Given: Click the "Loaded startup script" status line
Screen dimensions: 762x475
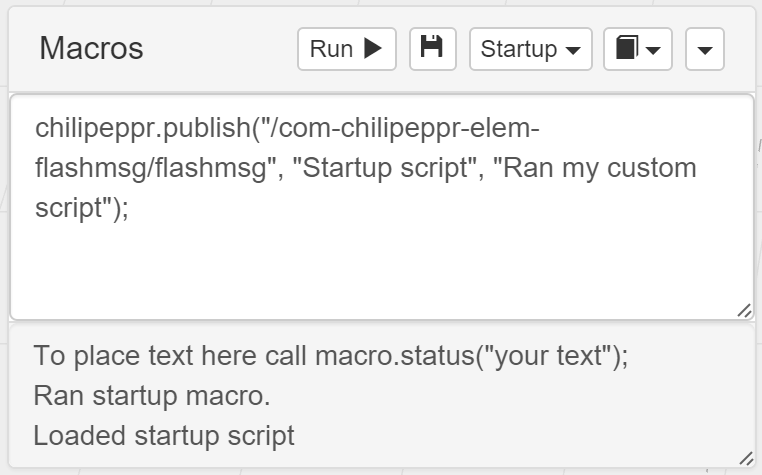Looking at the screenshot, I should pos(164,436).
